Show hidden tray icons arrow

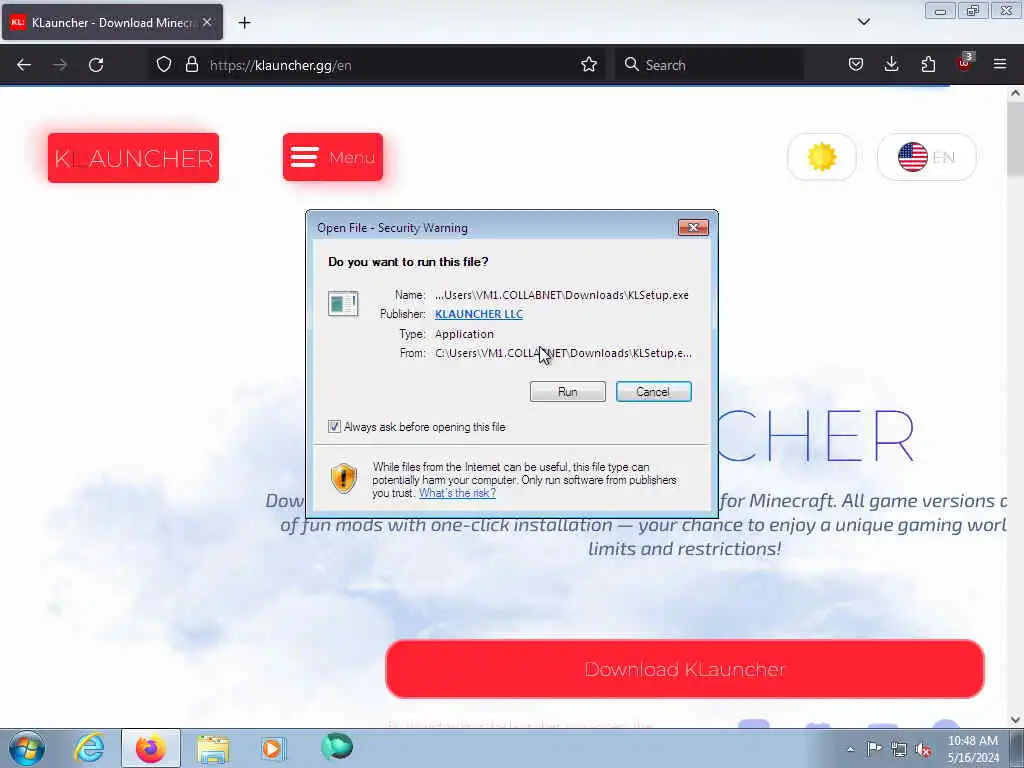[850, 750]
